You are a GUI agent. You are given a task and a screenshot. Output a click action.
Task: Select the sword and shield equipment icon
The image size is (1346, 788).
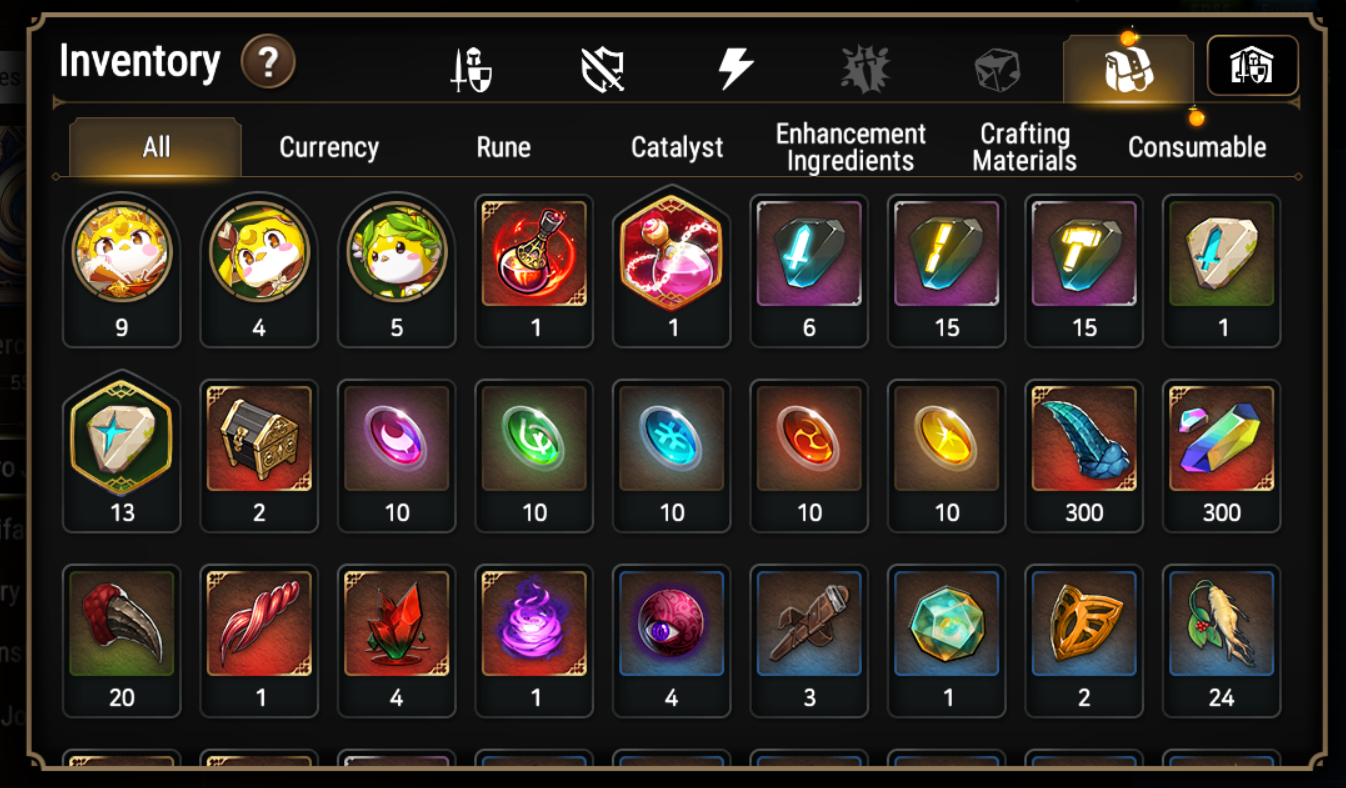470,71
